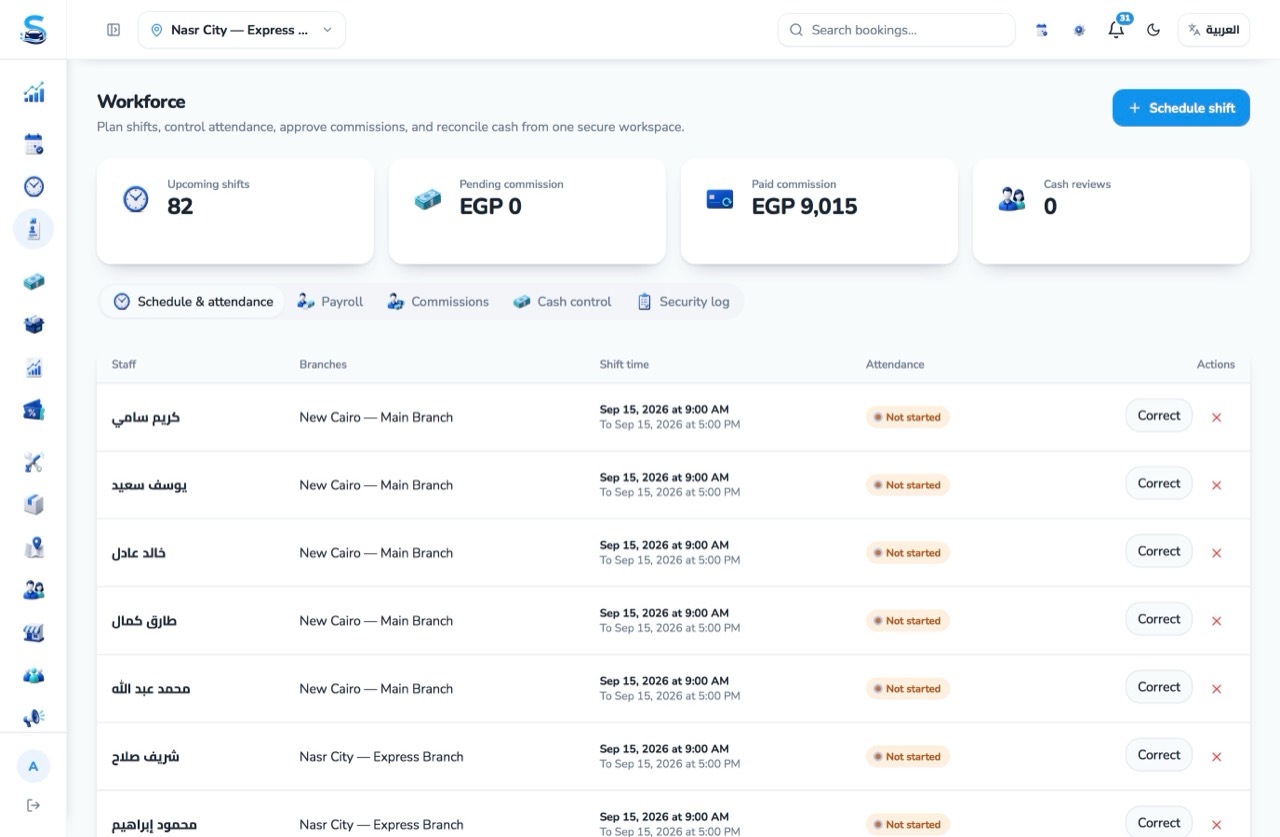Delete محمد عبد الله's shift with red X
This screenshot has height=837, width=1280.
[x=1217, y=689]
